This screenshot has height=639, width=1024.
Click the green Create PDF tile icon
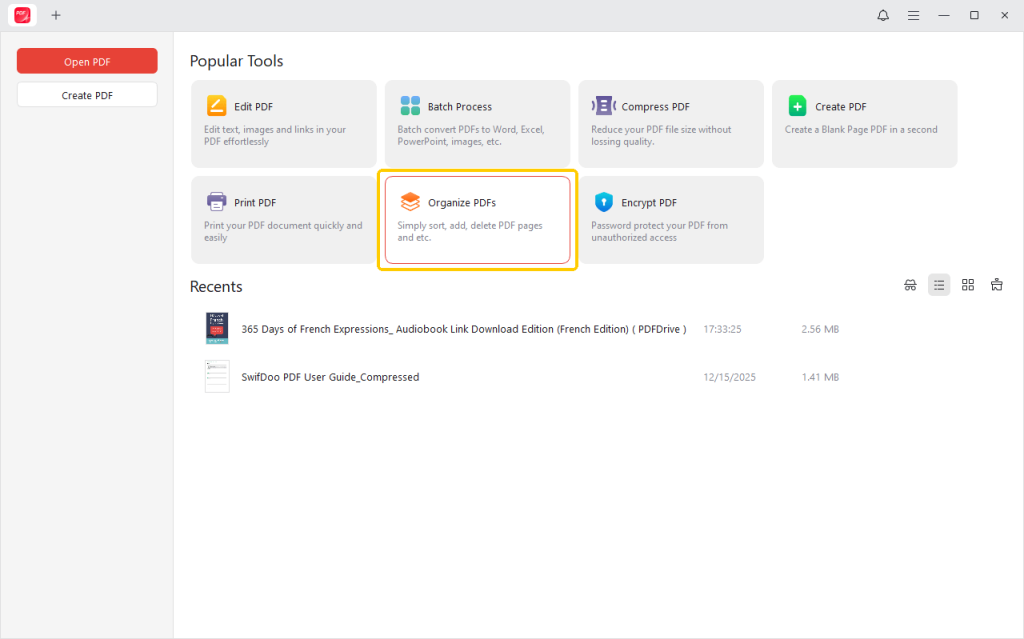[x=797, y=106]
